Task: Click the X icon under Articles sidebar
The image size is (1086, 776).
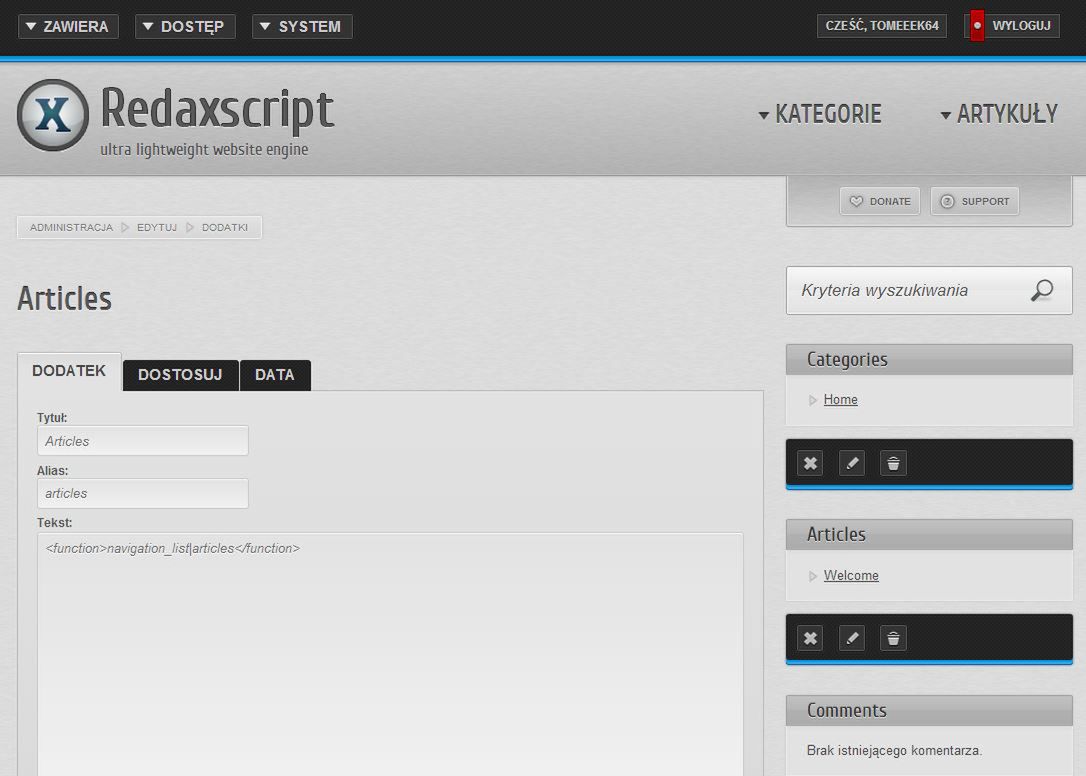Action: (810, 638)
